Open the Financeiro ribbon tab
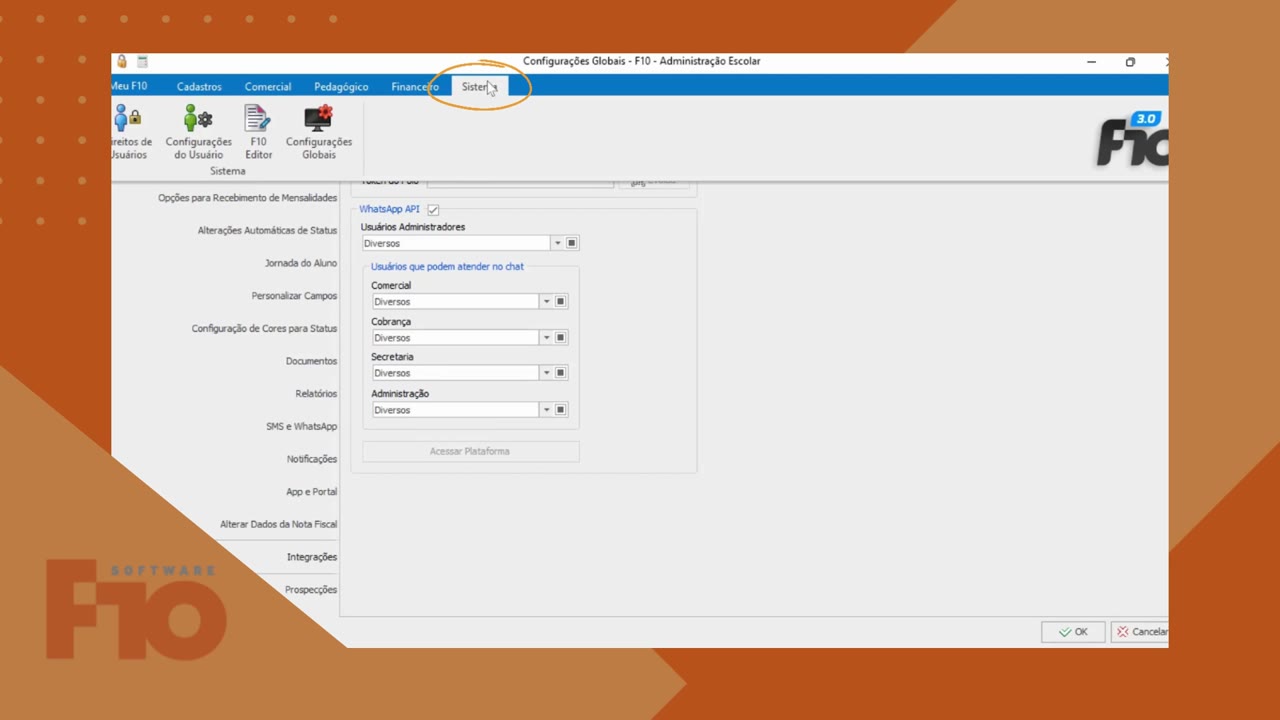Image resolution: width=1280 pixels, height=720 pixels. click(x=415, y=87)
